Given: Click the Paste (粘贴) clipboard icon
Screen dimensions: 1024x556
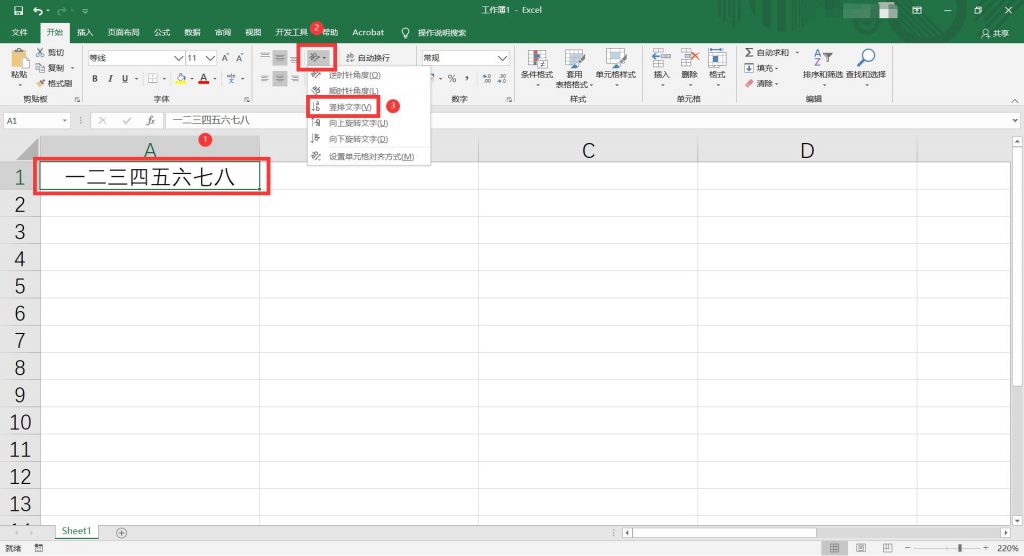Looking at the screenshot, I should (x=19, y=60).
